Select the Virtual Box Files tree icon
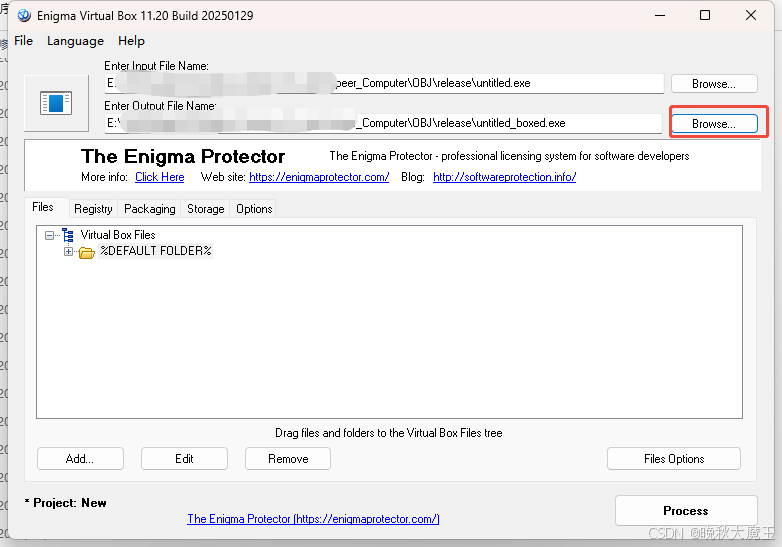The height and width of the screenshot is (547, 782). click(x=68, y=235)
